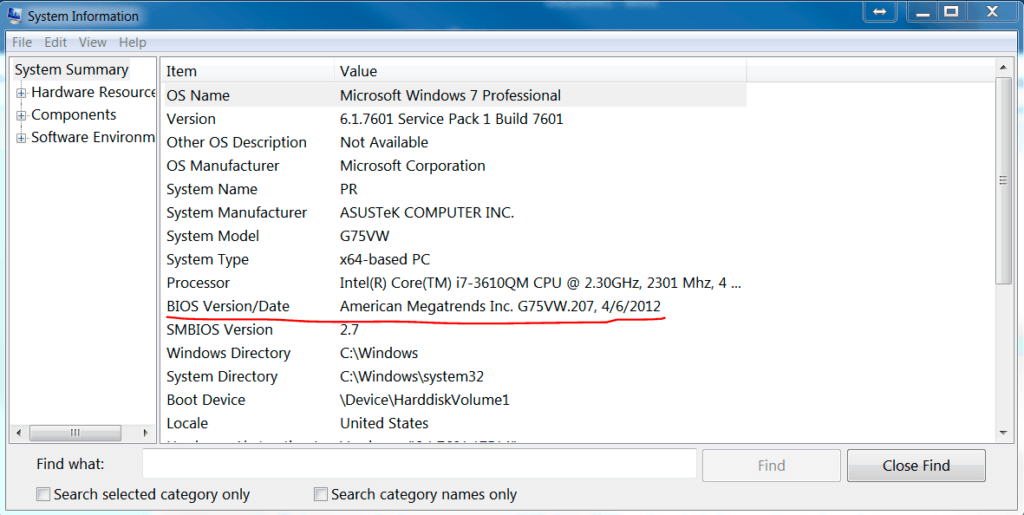Click the tree pane horizontal scroll right arrow
This screenshot has width=1024, height=515.
click(145, 433)
